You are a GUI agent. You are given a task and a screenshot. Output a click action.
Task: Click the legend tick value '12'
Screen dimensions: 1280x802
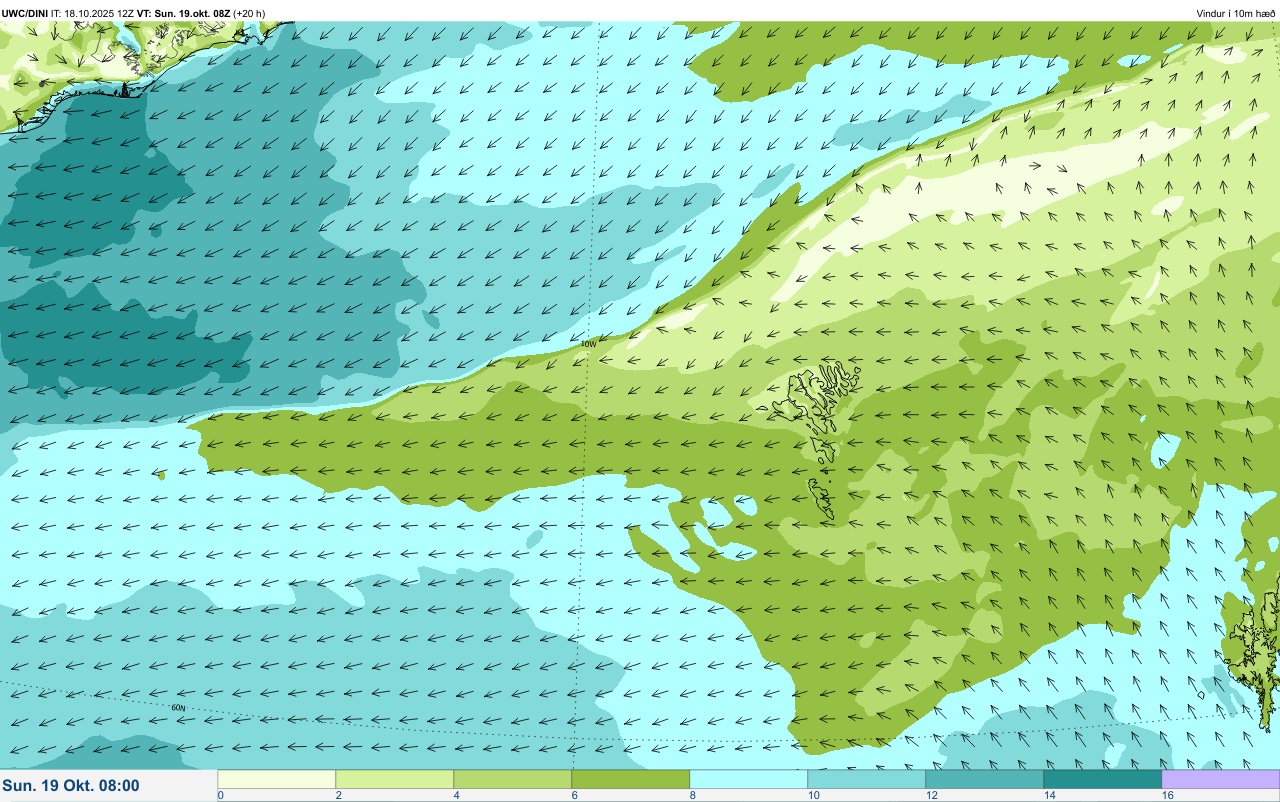[932, 795]
